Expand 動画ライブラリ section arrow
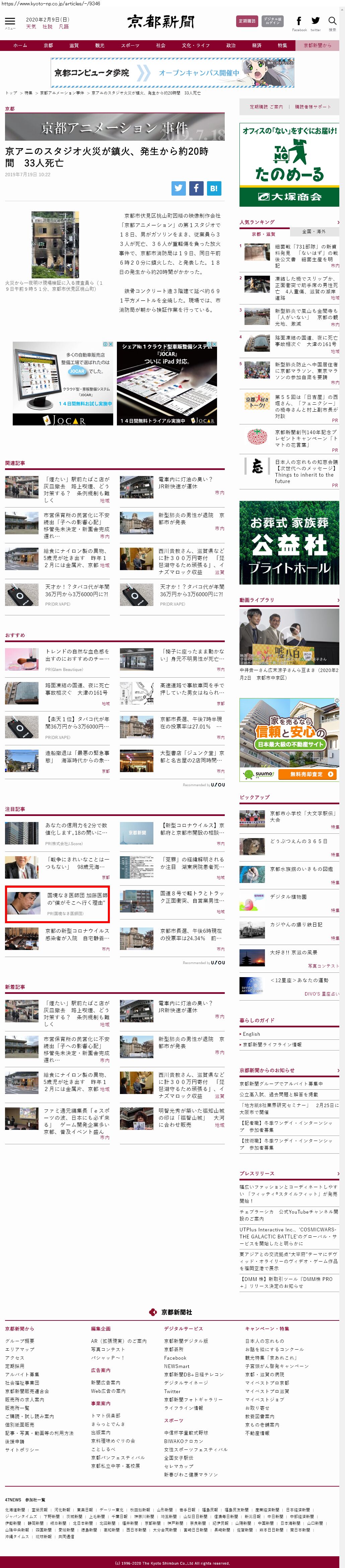 [338, 600]
